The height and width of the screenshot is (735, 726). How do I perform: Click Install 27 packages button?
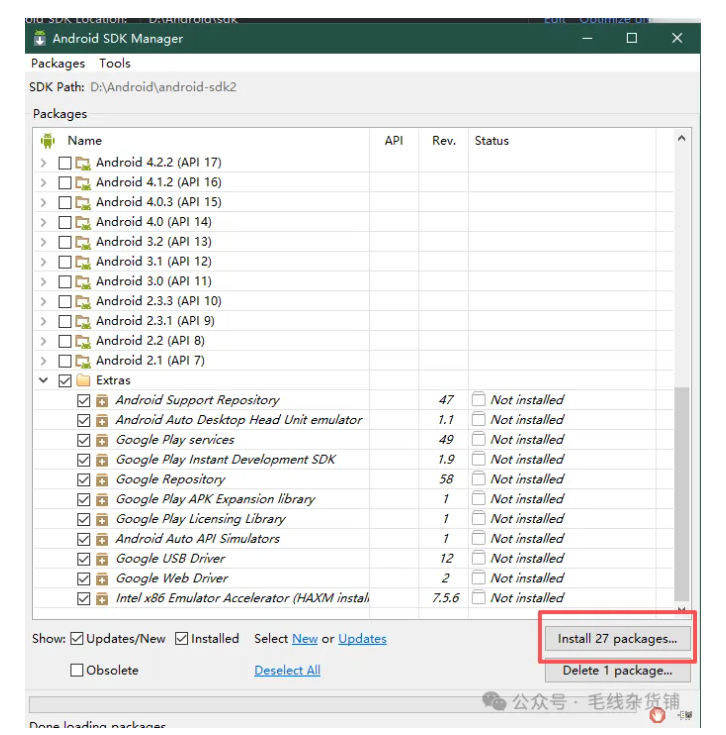617,639
